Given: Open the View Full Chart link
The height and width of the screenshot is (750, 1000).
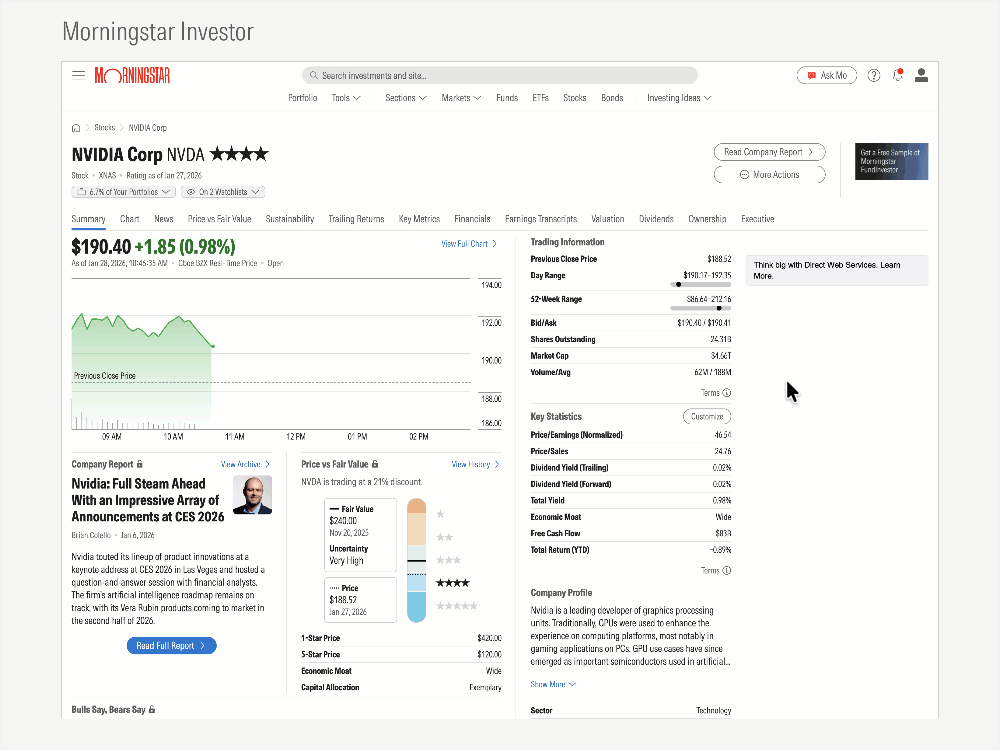Looking at the screenshot, I should coord(469,244).
